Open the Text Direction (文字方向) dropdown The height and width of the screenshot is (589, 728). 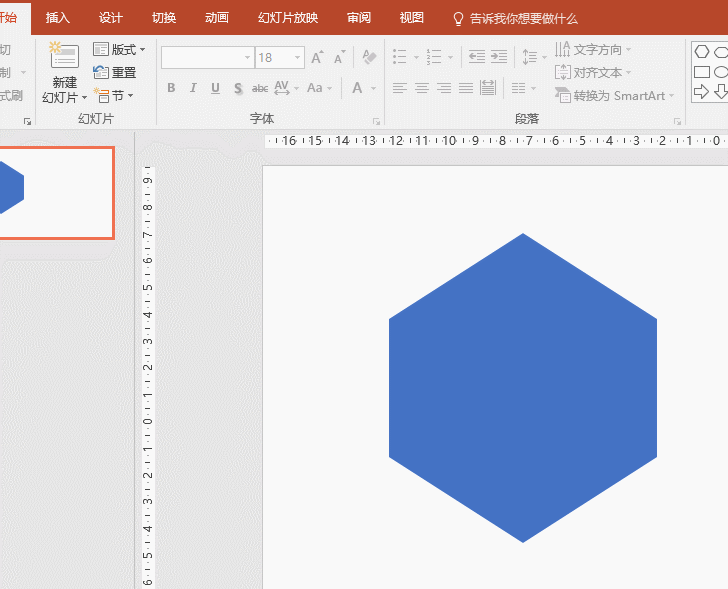pos(595,50)
